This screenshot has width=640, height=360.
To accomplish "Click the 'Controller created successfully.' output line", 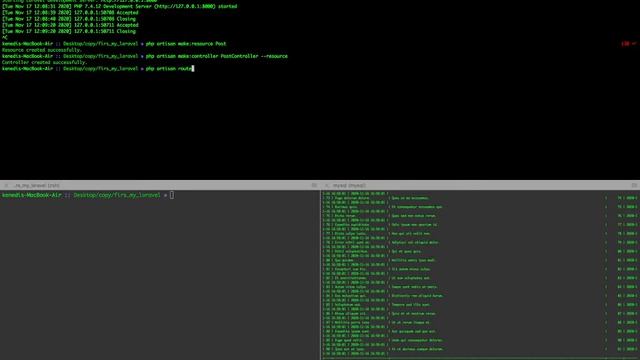I will 44,62.
